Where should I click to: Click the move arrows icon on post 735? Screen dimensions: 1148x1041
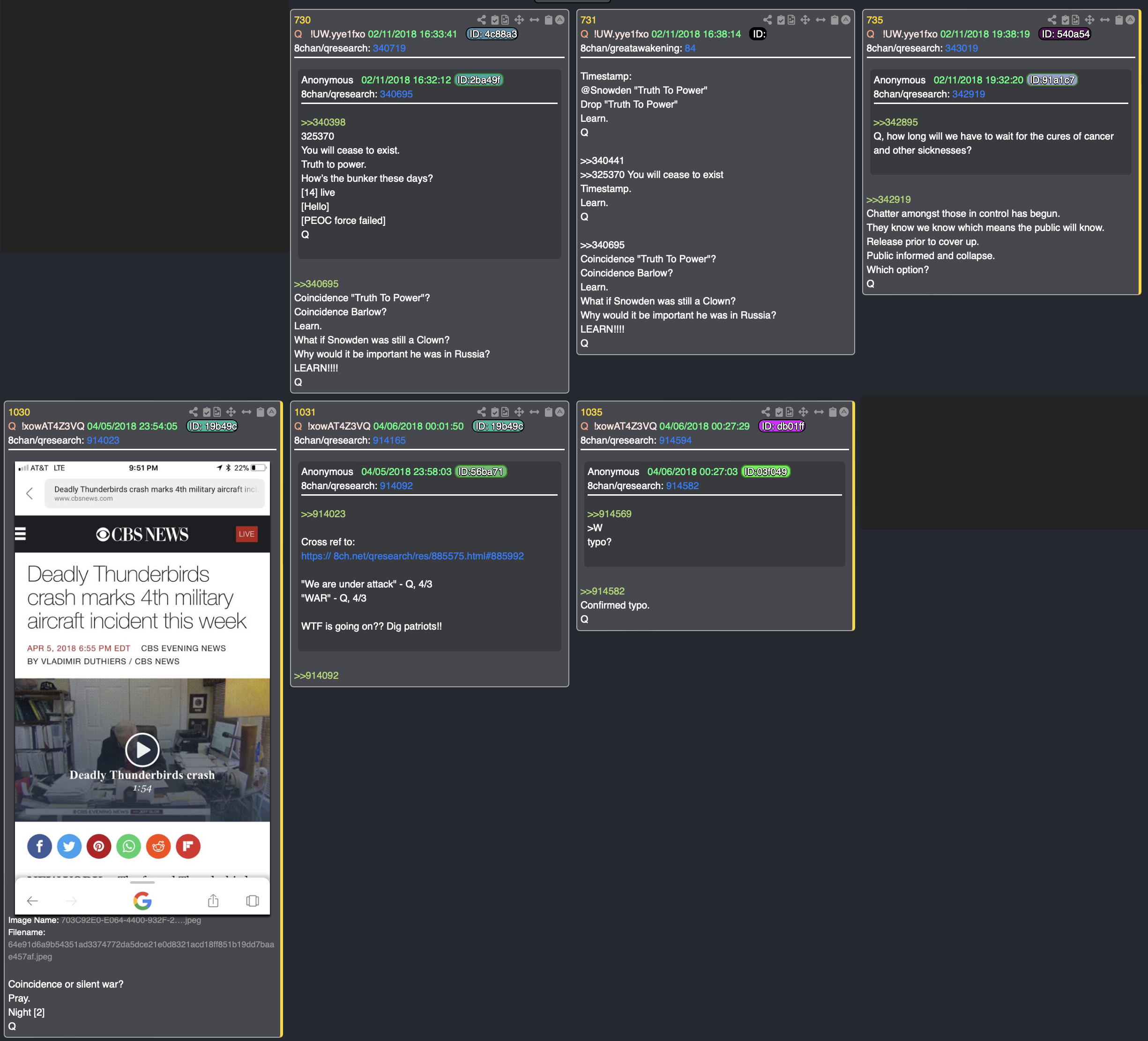tap(1089, 20)
